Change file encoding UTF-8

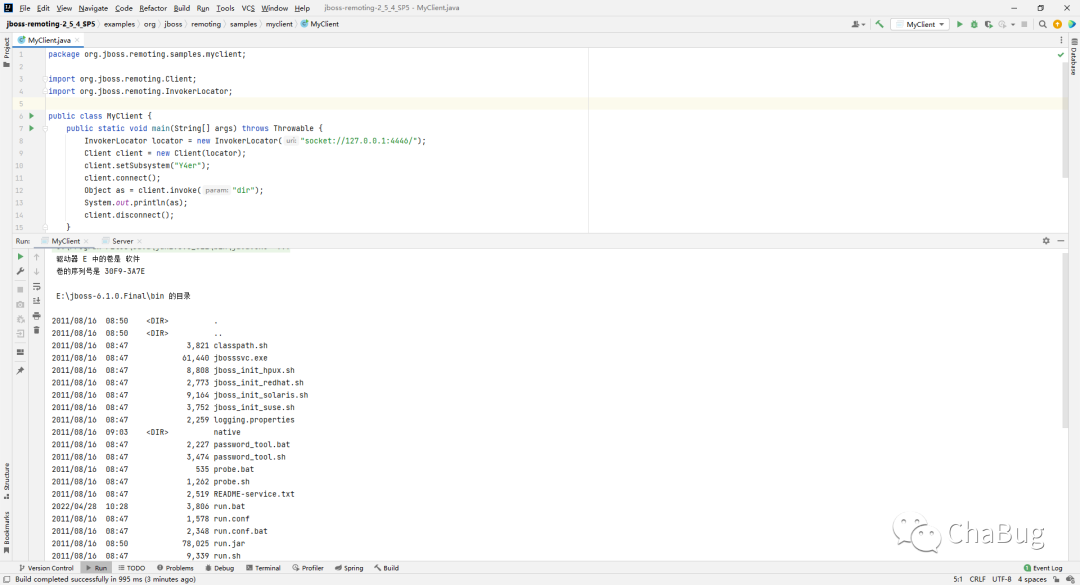pyautogui.click(x=1001, y=579)
